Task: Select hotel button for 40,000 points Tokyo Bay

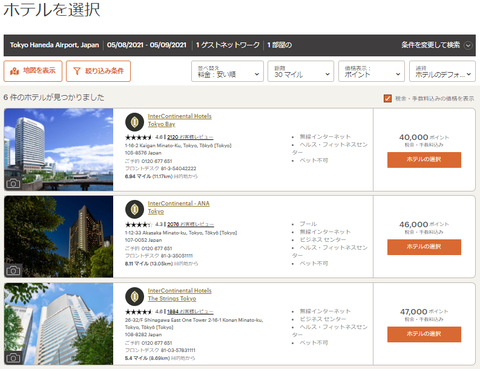Action: pyautogui.click(x=424, y=160)
